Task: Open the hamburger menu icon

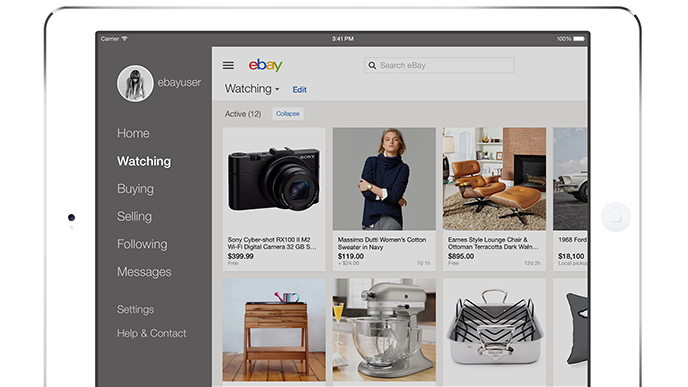Action: [228, 65]
